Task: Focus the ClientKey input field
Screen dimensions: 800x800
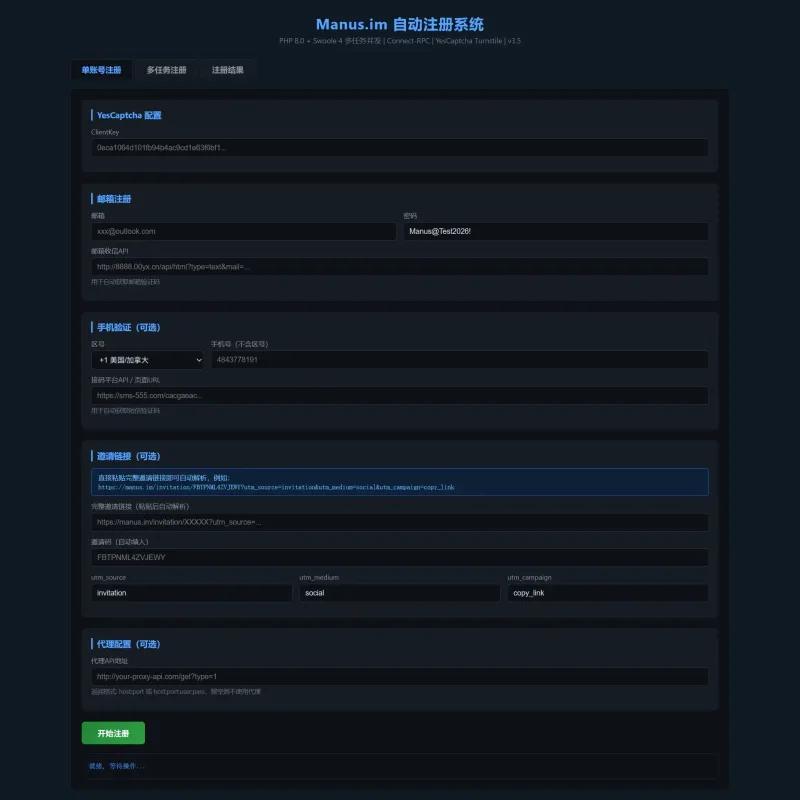Action: coord(399,147)
